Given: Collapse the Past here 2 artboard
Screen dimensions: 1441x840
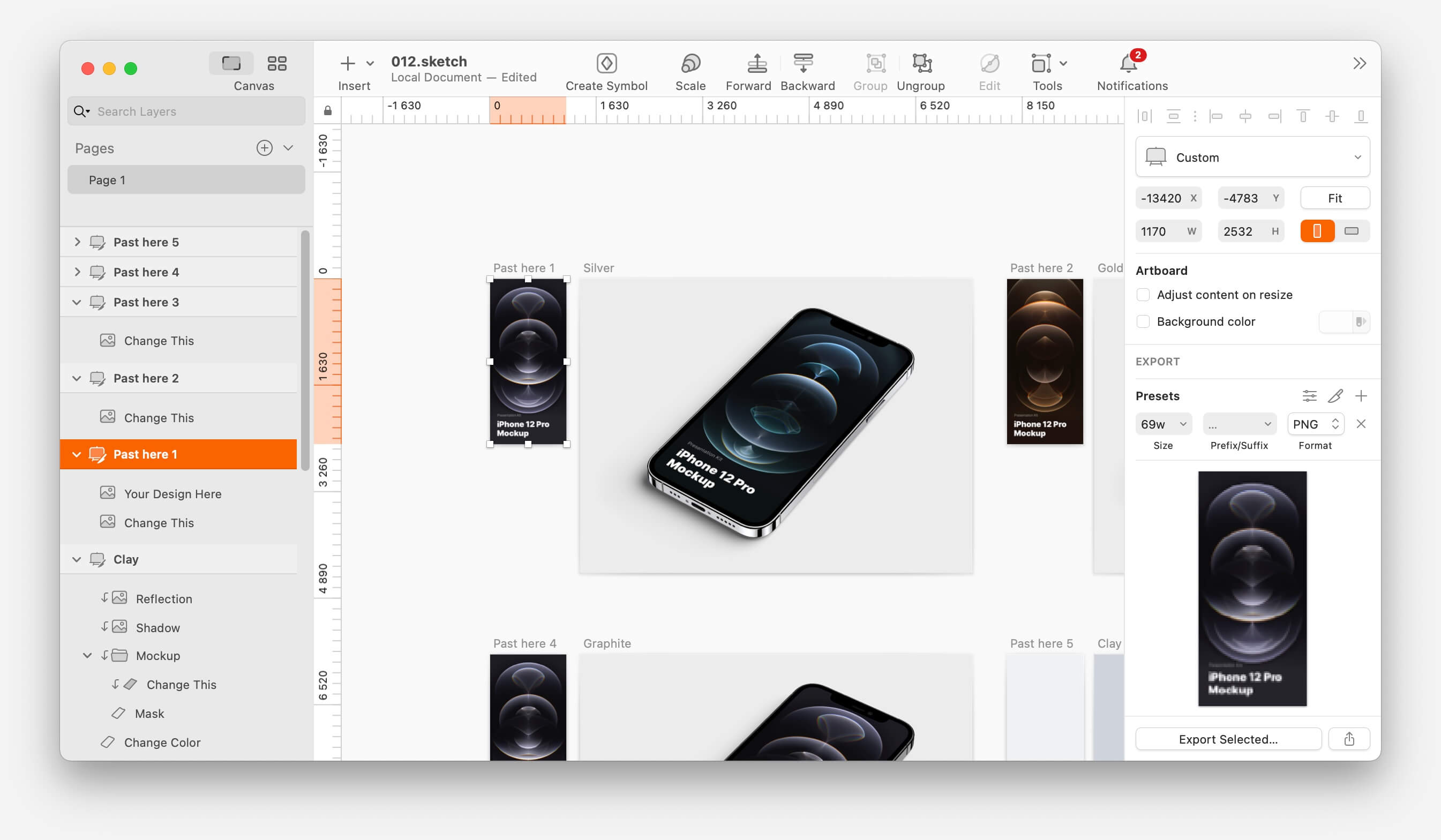Looking at the screenshot, I should coord(77,378).
